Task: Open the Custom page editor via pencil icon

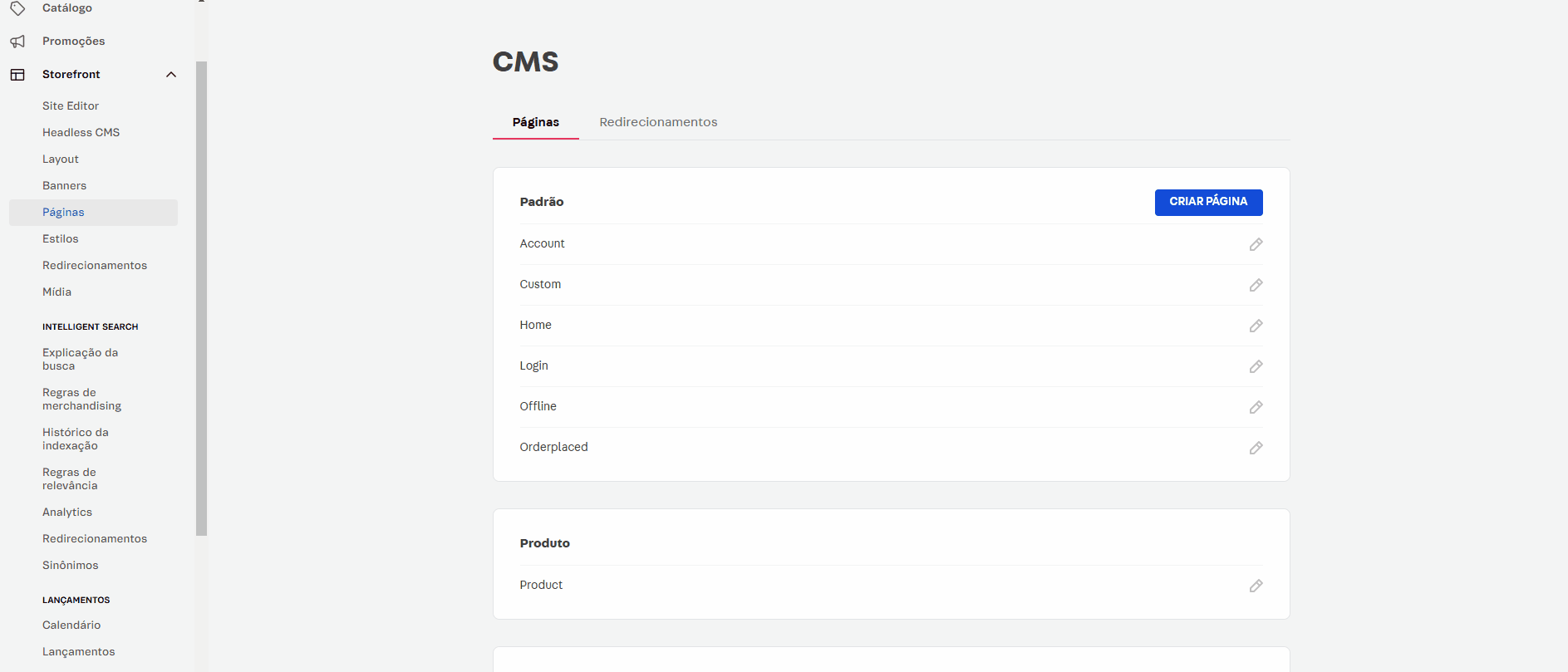Action: pos(1256,285)
